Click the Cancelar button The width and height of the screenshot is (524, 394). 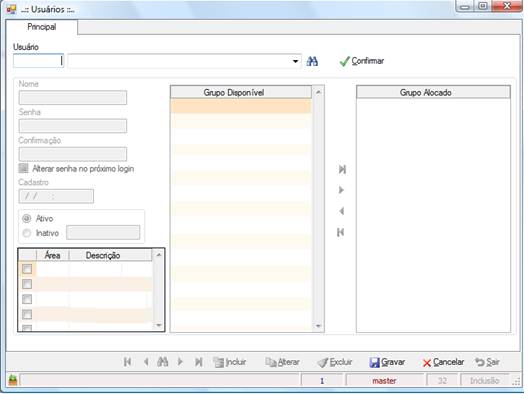pyautogui.click(x=443, y=362)
